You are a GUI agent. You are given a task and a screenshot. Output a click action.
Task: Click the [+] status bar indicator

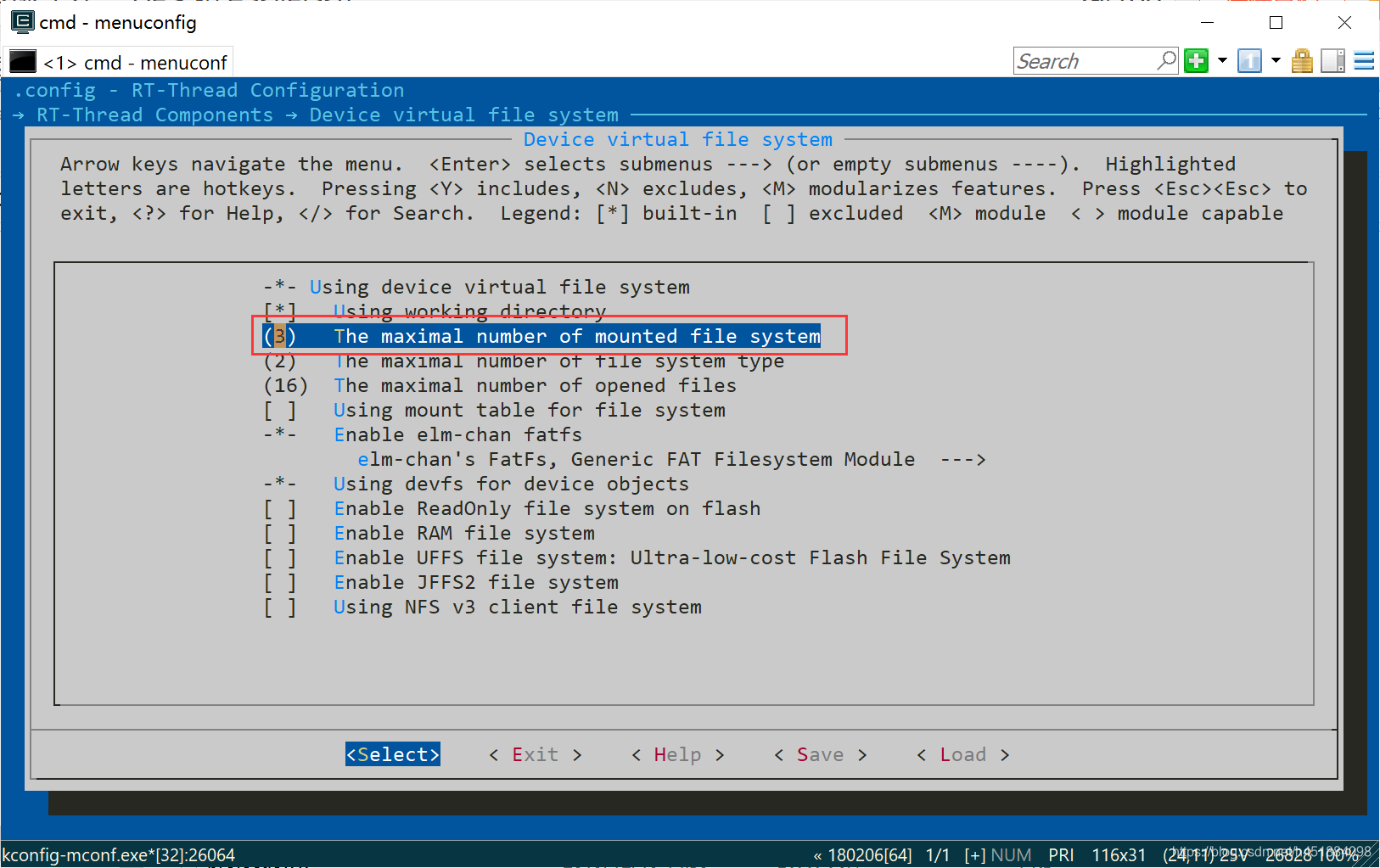975,855
